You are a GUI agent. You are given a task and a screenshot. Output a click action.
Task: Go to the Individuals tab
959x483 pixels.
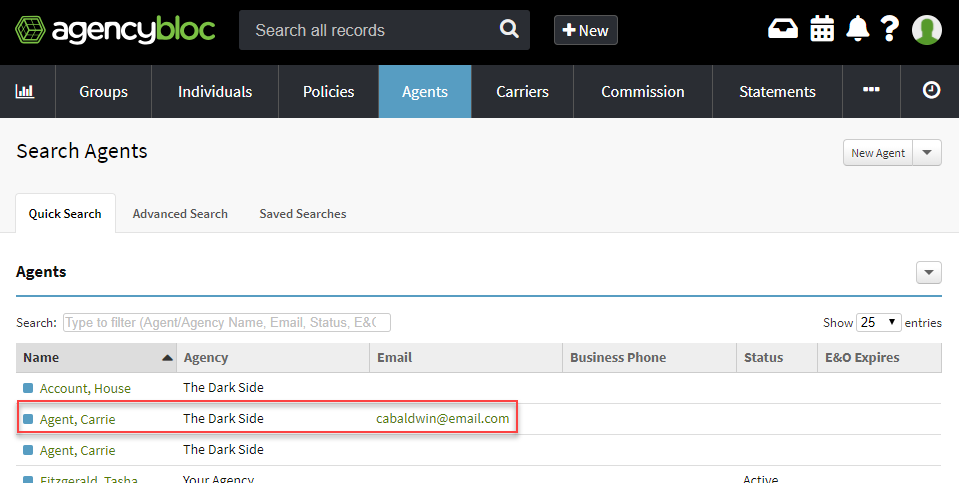215,91
